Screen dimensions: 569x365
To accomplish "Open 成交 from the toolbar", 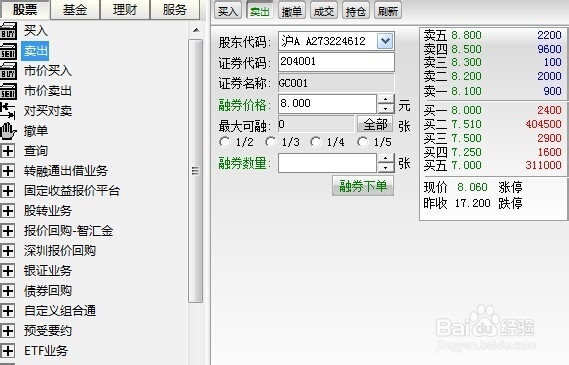I will (324, 11).
